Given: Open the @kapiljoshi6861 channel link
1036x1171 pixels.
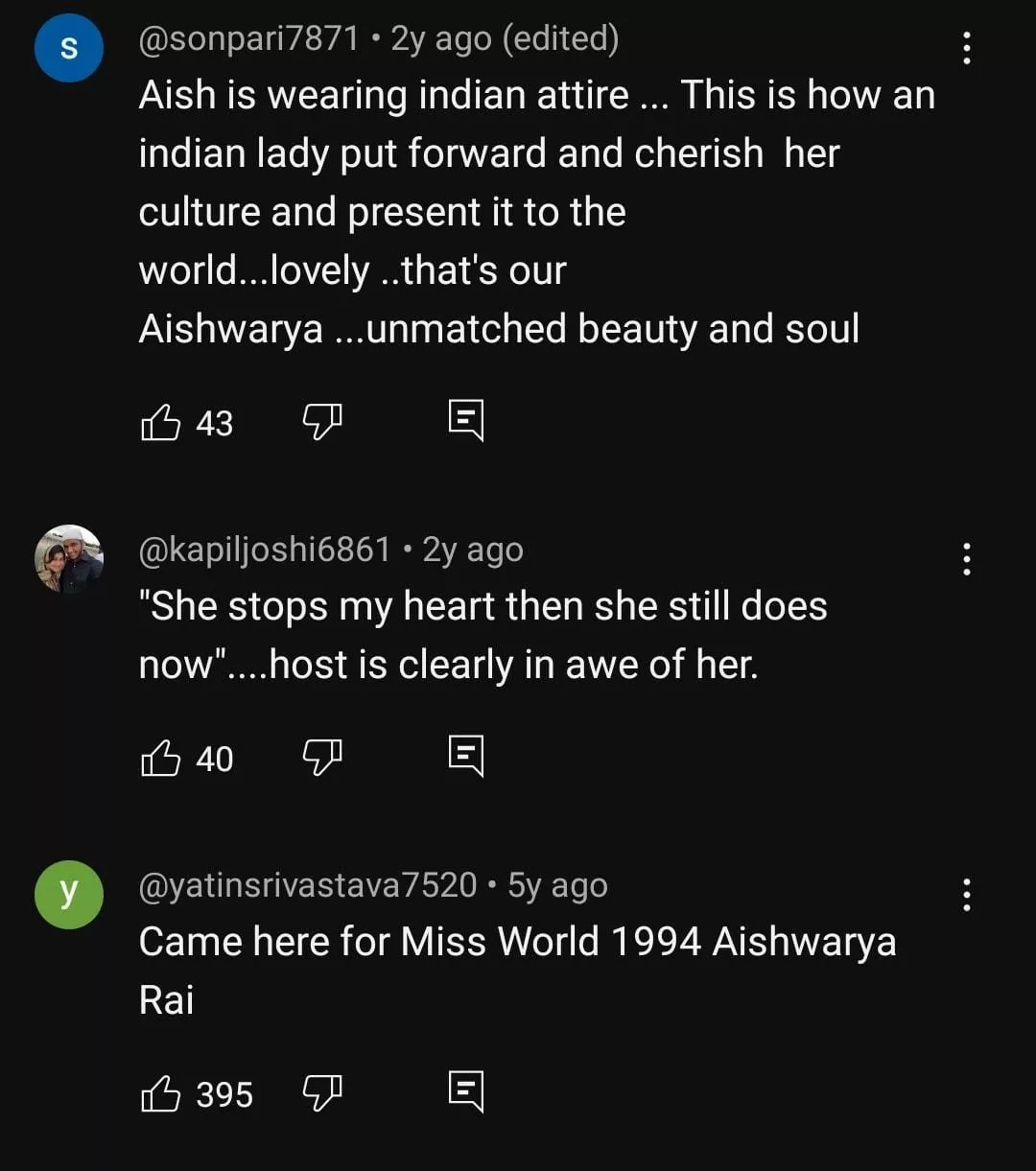Looking at the screenshot, I should click(x=265, y=550).
